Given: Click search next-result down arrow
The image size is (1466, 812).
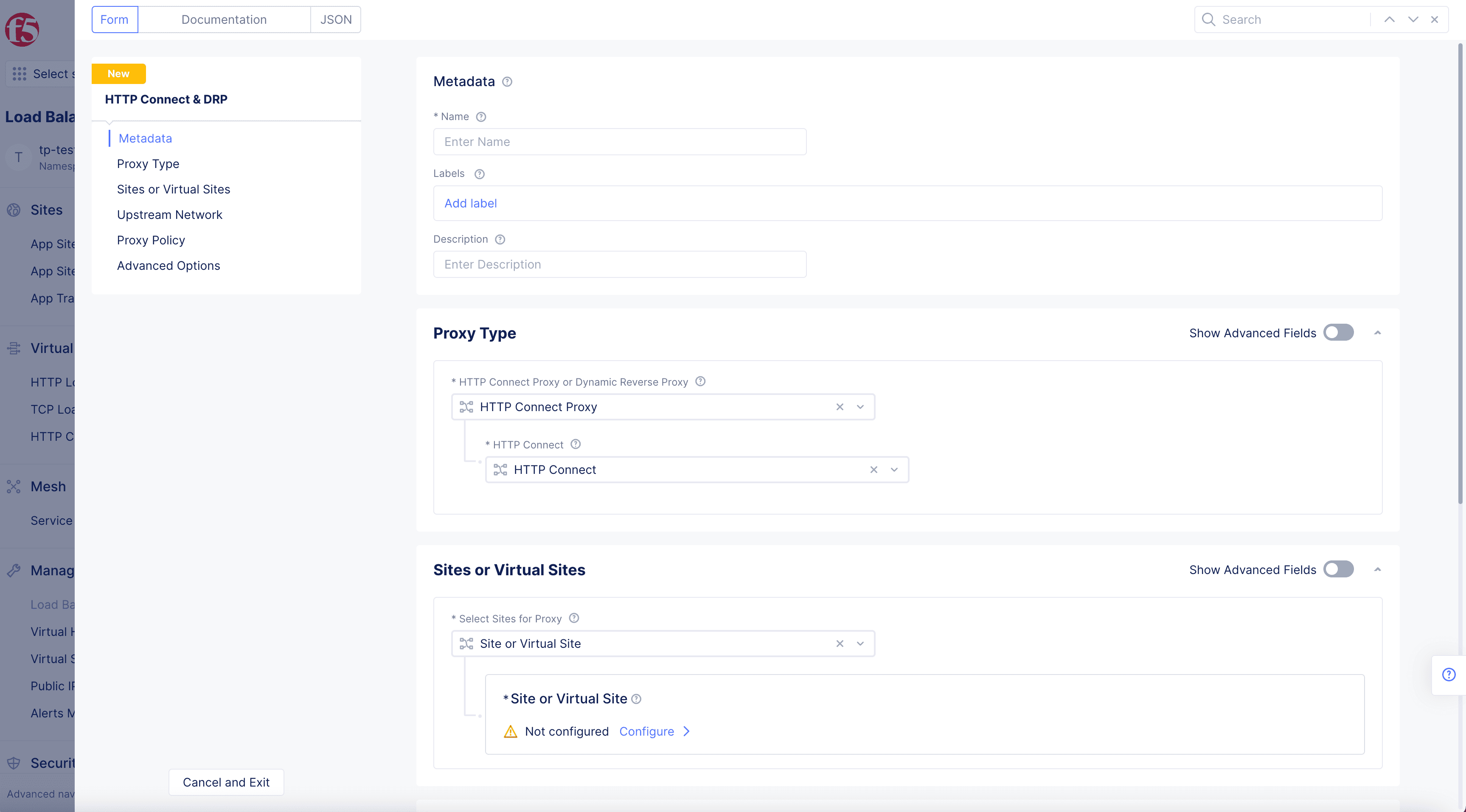Looking at the screenshot, I should click(1413, 20).
